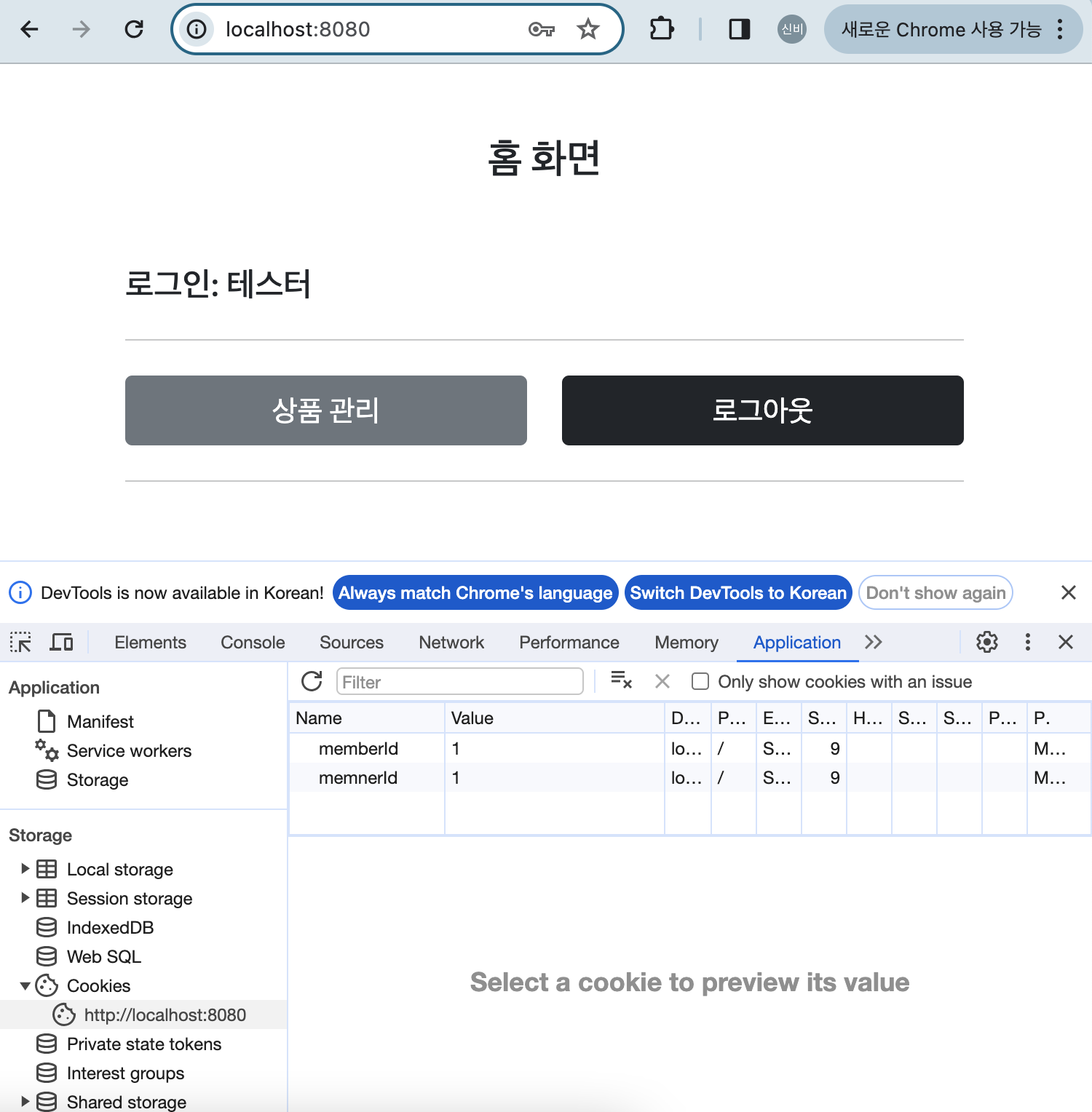Select Local storage item
1092x1112 pixels.
click(120, 870)
